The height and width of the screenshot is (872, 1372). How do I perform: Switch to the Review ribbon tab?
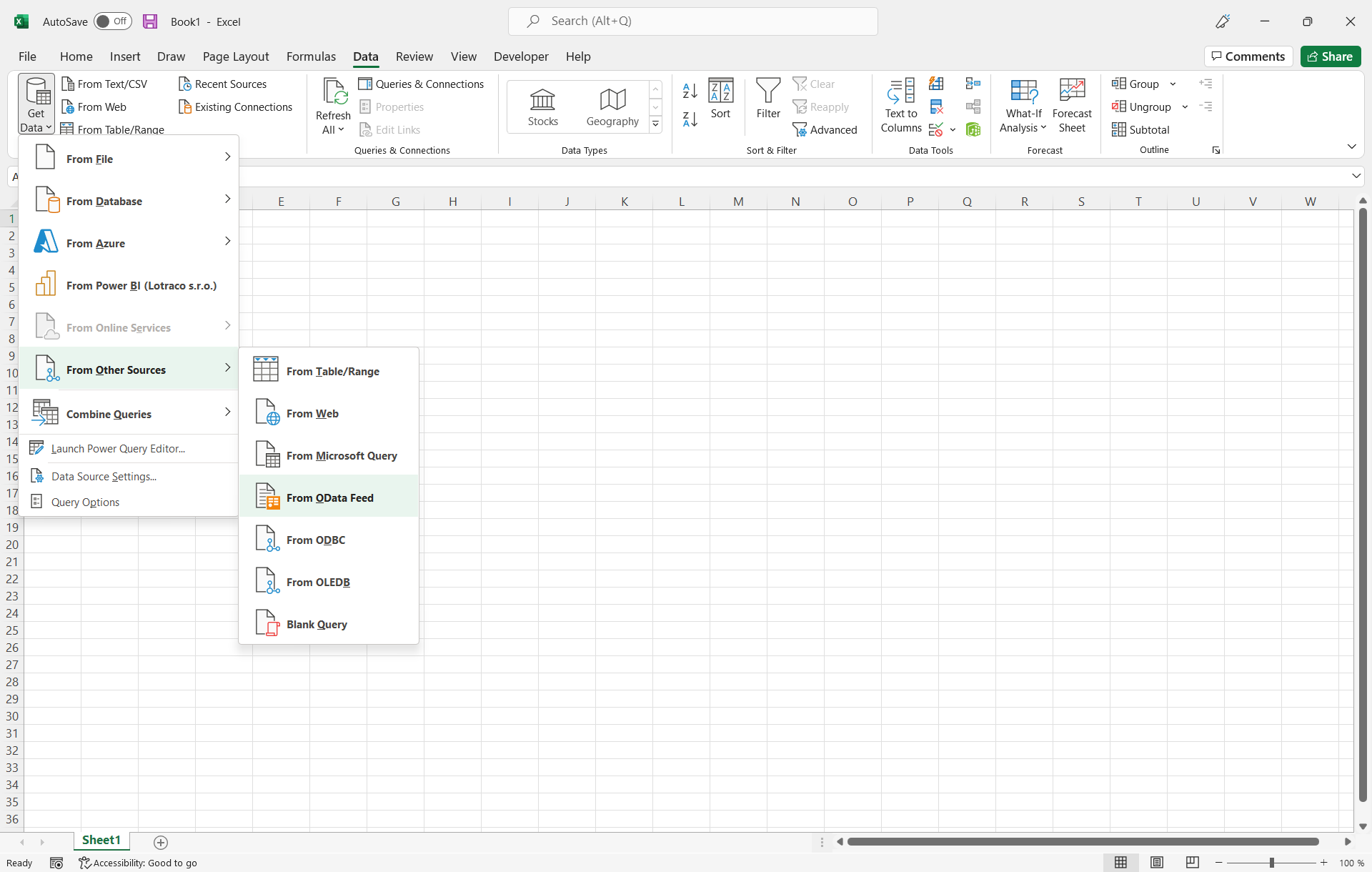(414, 56)
